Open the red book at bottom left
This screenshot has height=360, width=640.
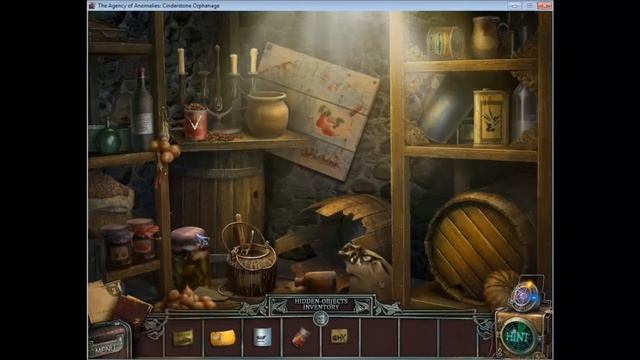point(131,311)
